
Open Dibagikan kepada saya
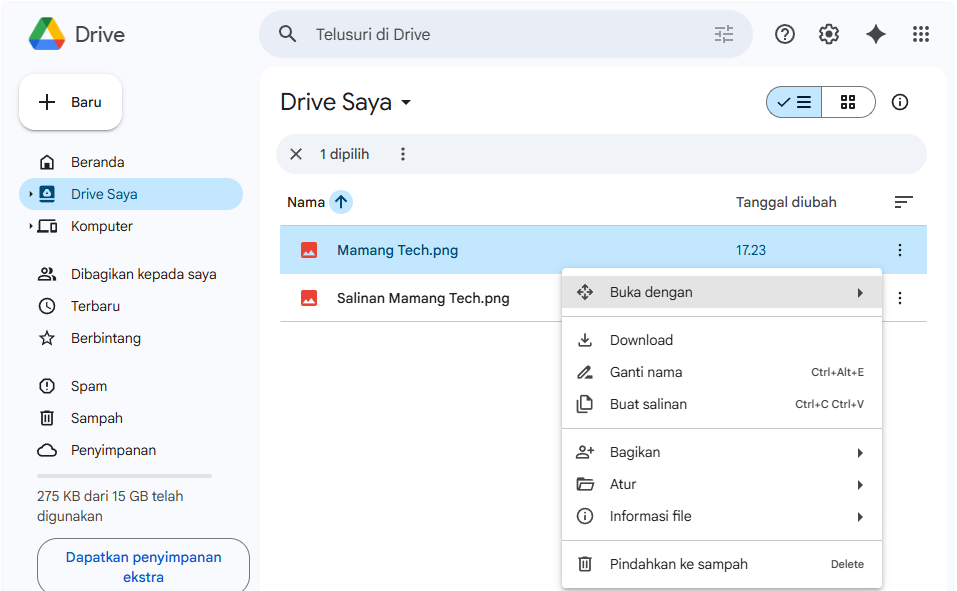pyautogui.click(x=131, y=274)
